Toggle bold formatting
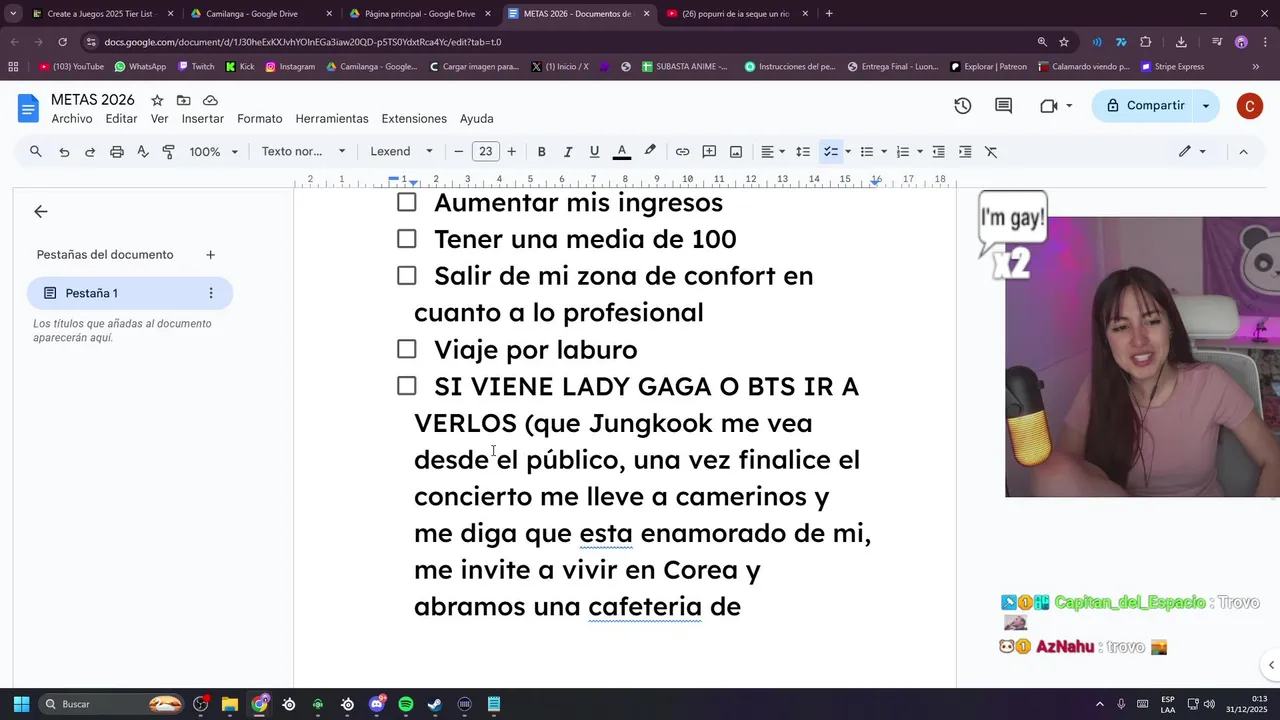The width and height of the screenshot is (1280, 720). tap(541, 152)
